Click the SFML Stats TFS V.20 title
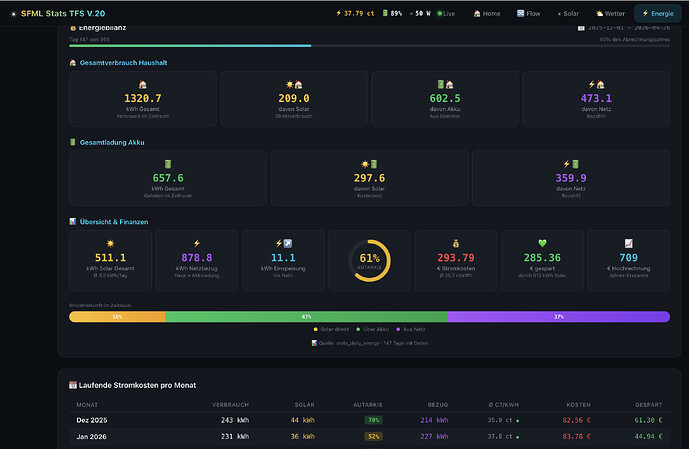This screenshot has width=689, height=449. tap(63, 14)
